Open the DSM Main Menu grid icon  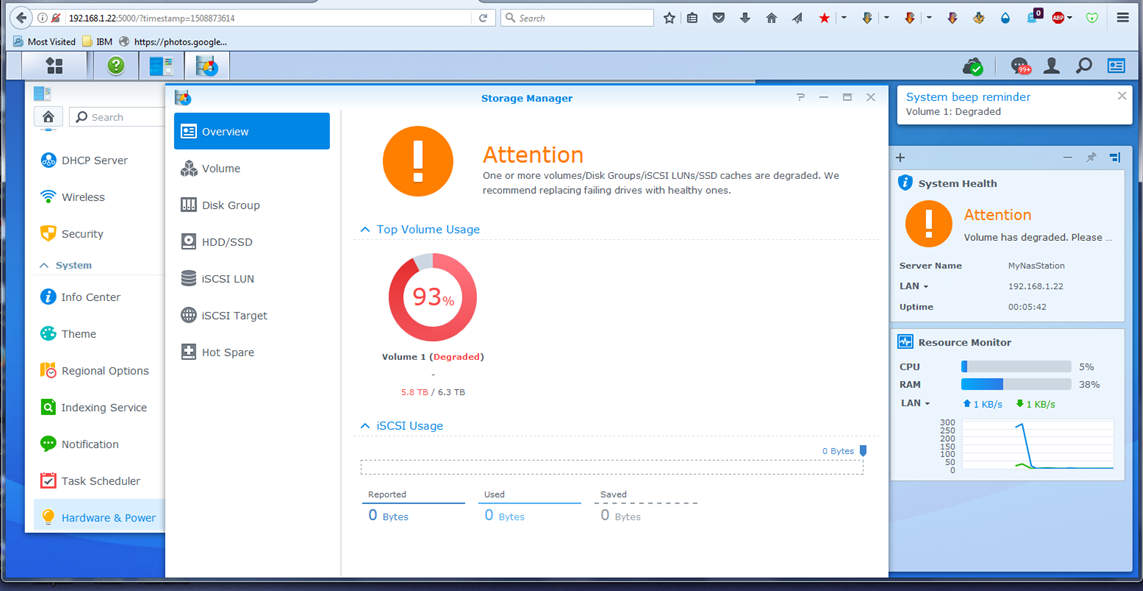click(x=54, y=66)
